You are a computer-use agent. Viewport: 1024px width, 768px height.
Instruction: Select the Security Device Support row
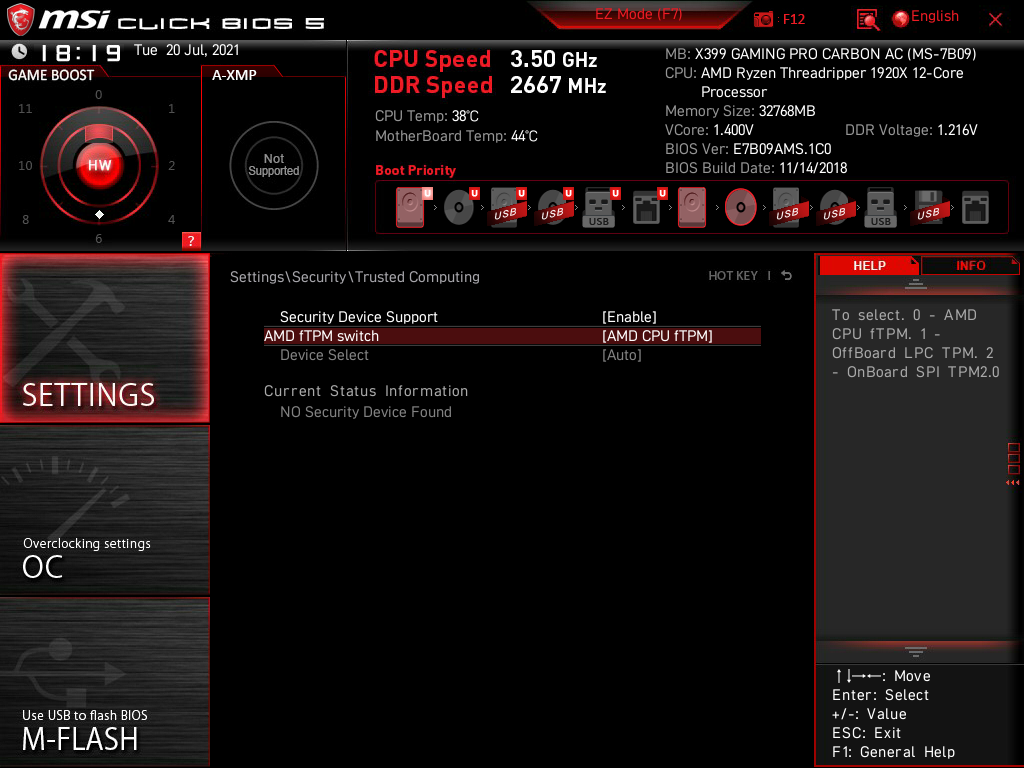click(512, 317)
